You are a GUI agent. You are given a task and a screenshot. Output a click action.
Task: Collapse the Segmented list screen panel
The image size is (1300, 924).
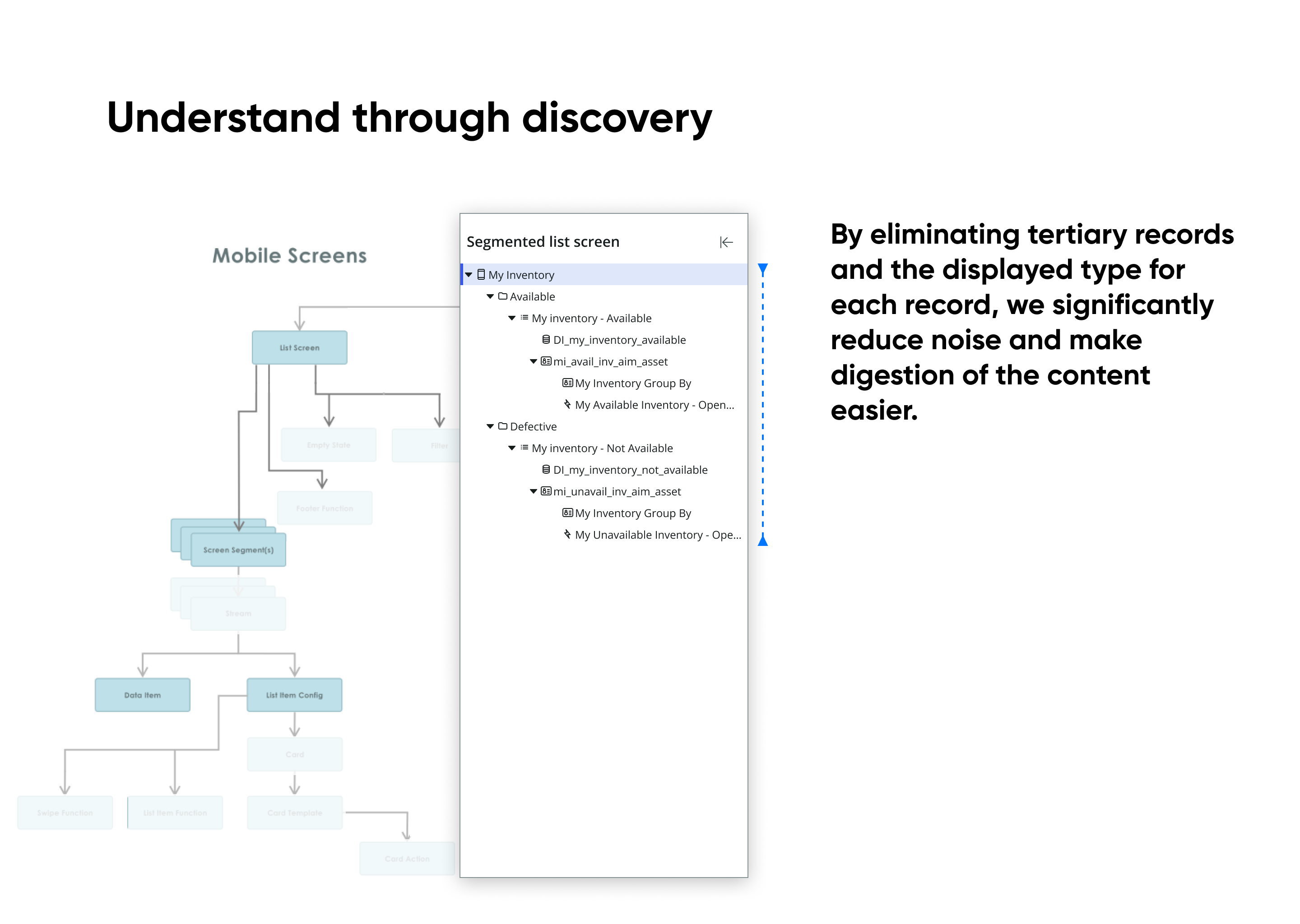(726, 242)
